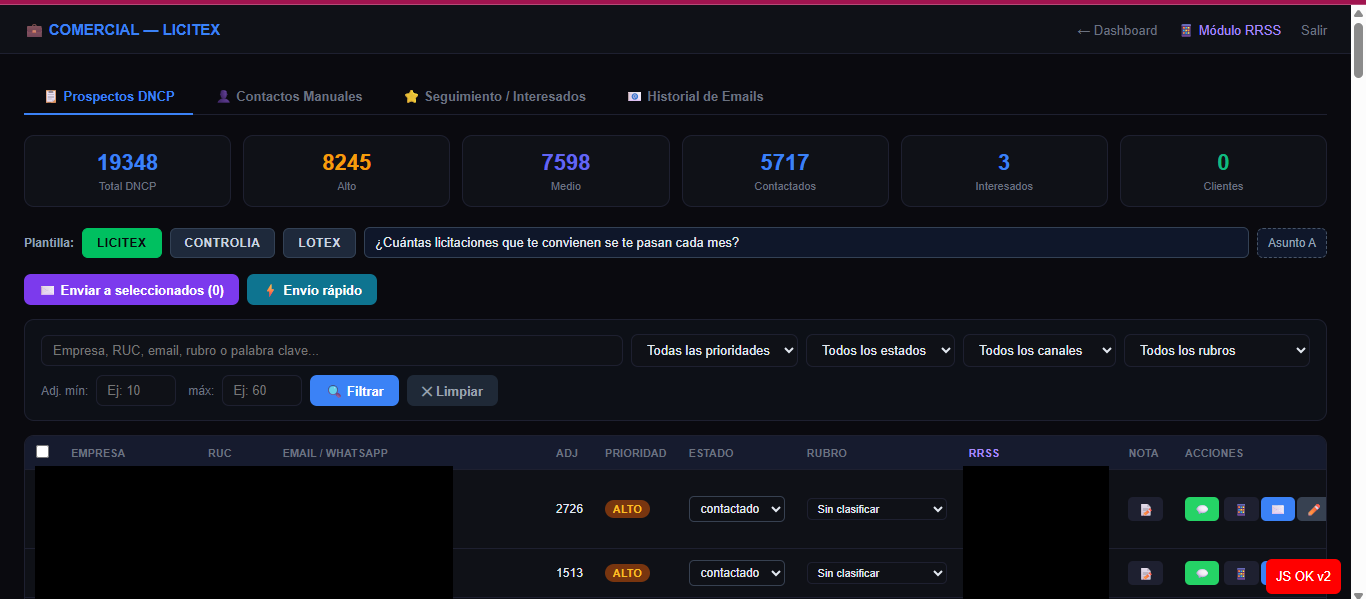
Task: Click the 8245 Alto stat card
Action: (x=346, y=171)
